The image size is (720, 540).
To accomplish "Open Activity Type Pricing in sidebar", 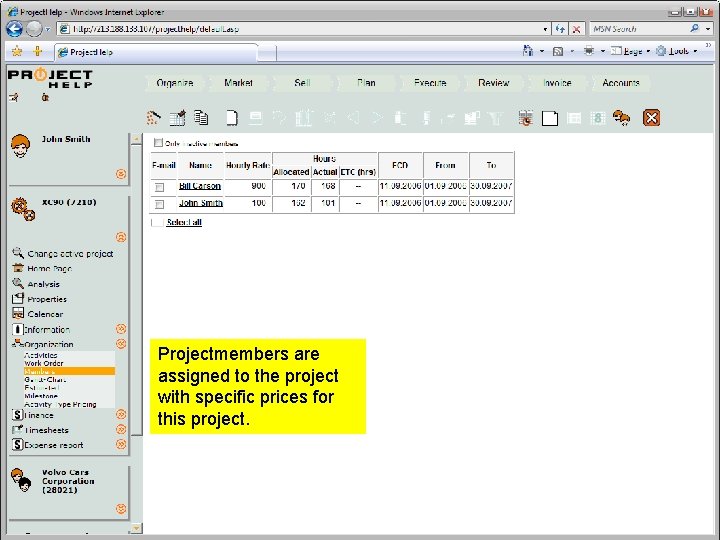I will click(x=60, y=405).
